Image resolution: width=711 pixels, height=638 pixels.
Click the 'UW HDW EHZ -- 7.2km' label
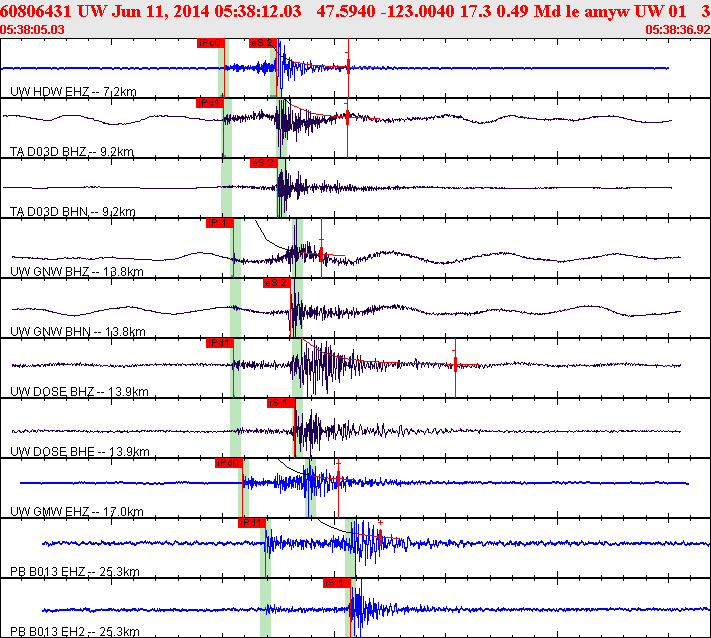coord(73,92)
